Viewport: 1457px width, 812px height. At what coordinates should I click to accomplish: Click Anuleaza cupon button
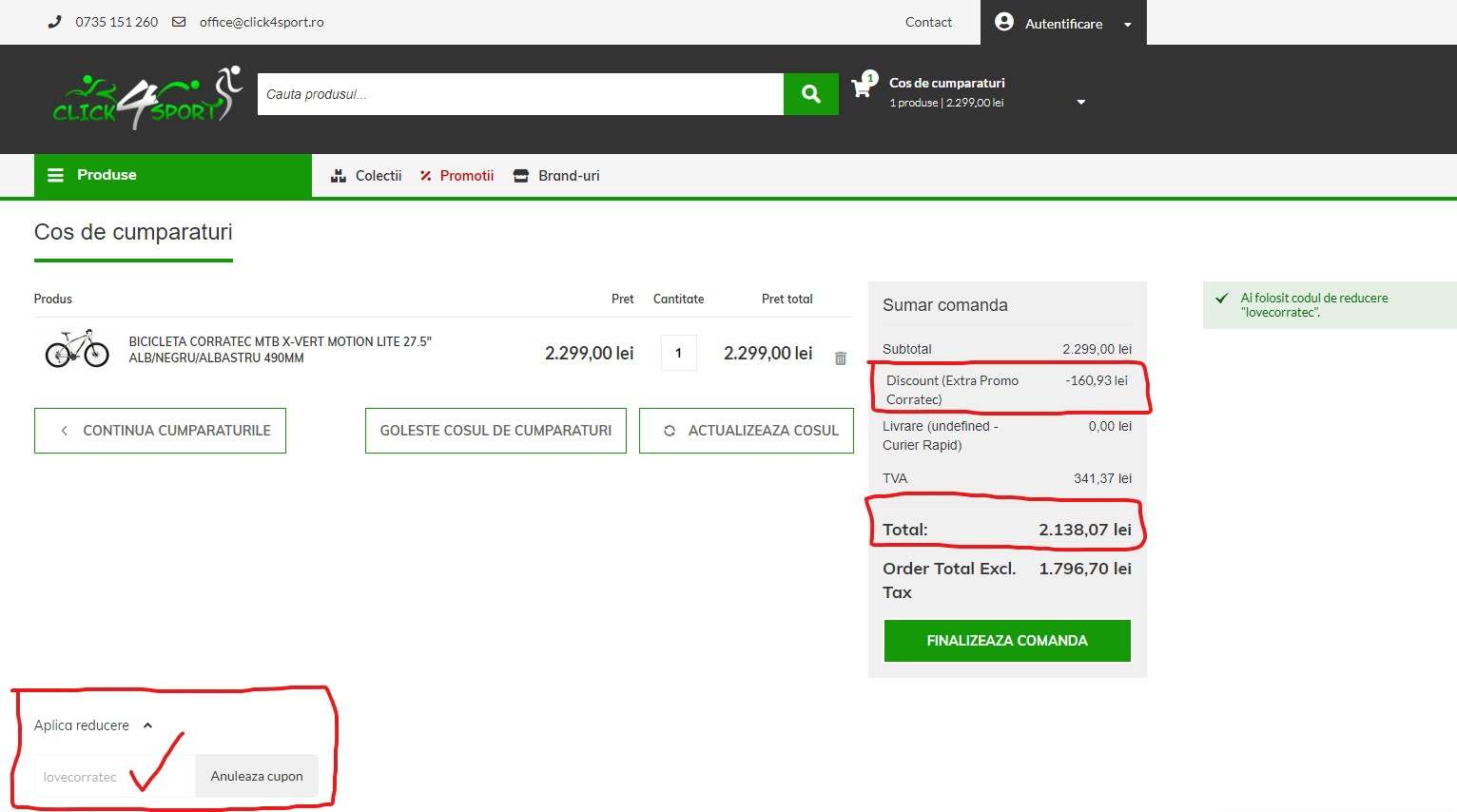(257, 776)
